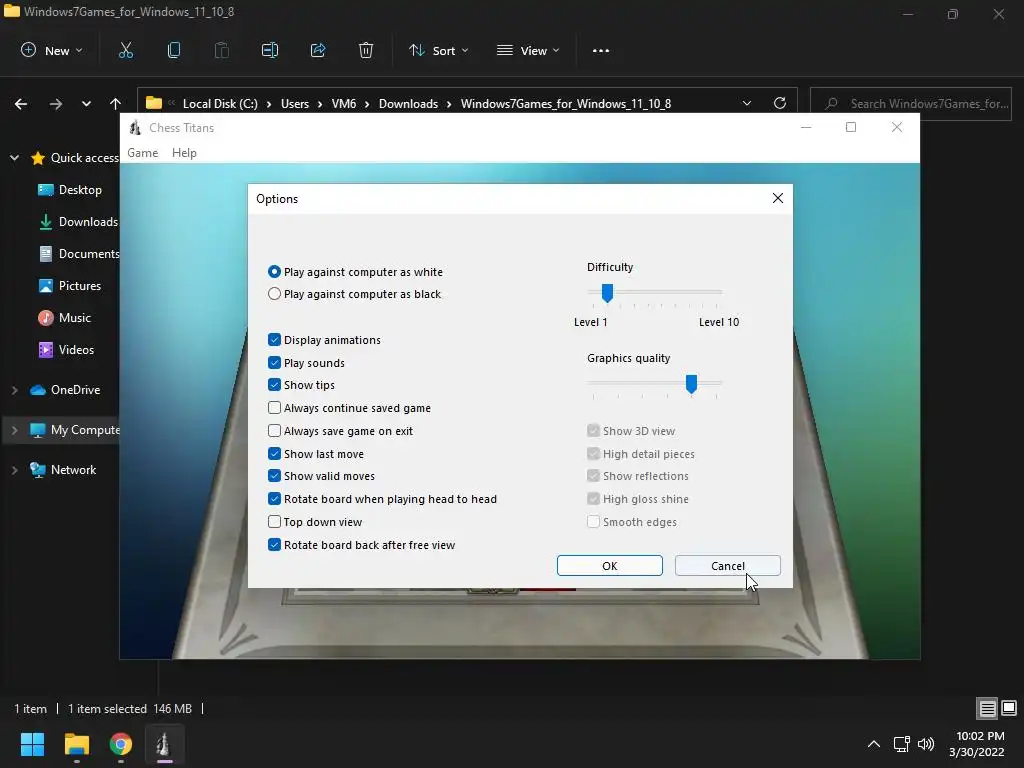Image resolution: width=1024 pixels, height=768 pixels.
Task: Open Google Chrome from the taskbar
Action: [x=121, y=744]
